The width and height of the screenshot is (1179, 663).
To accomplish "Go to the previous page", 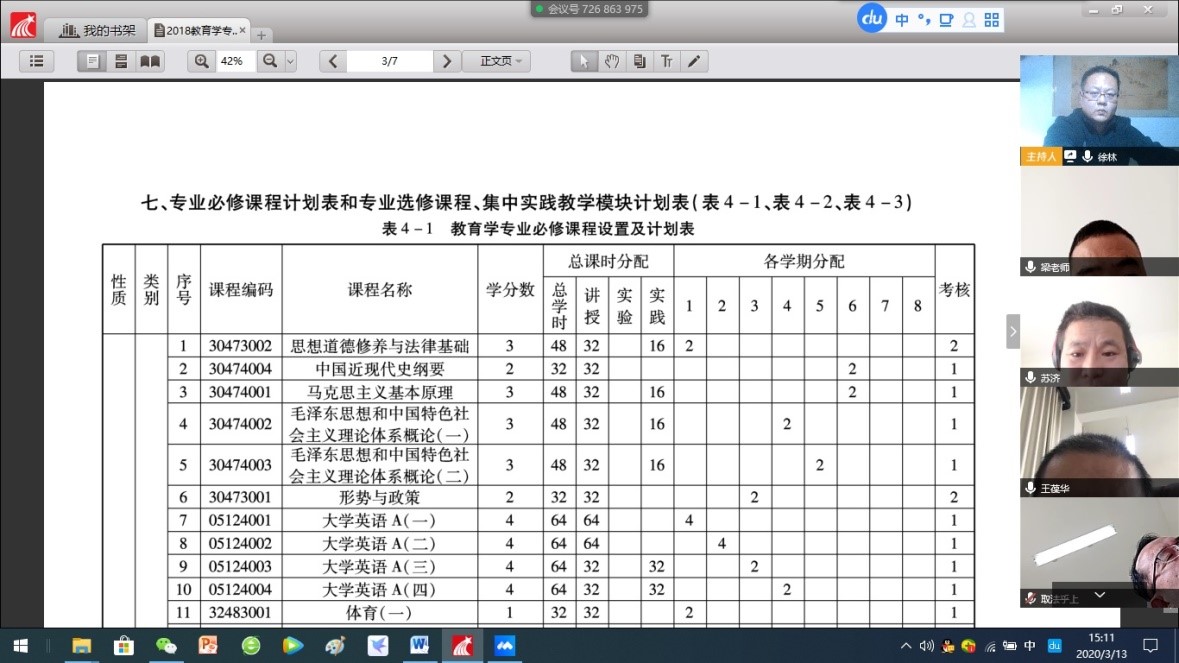I will 333,61.
